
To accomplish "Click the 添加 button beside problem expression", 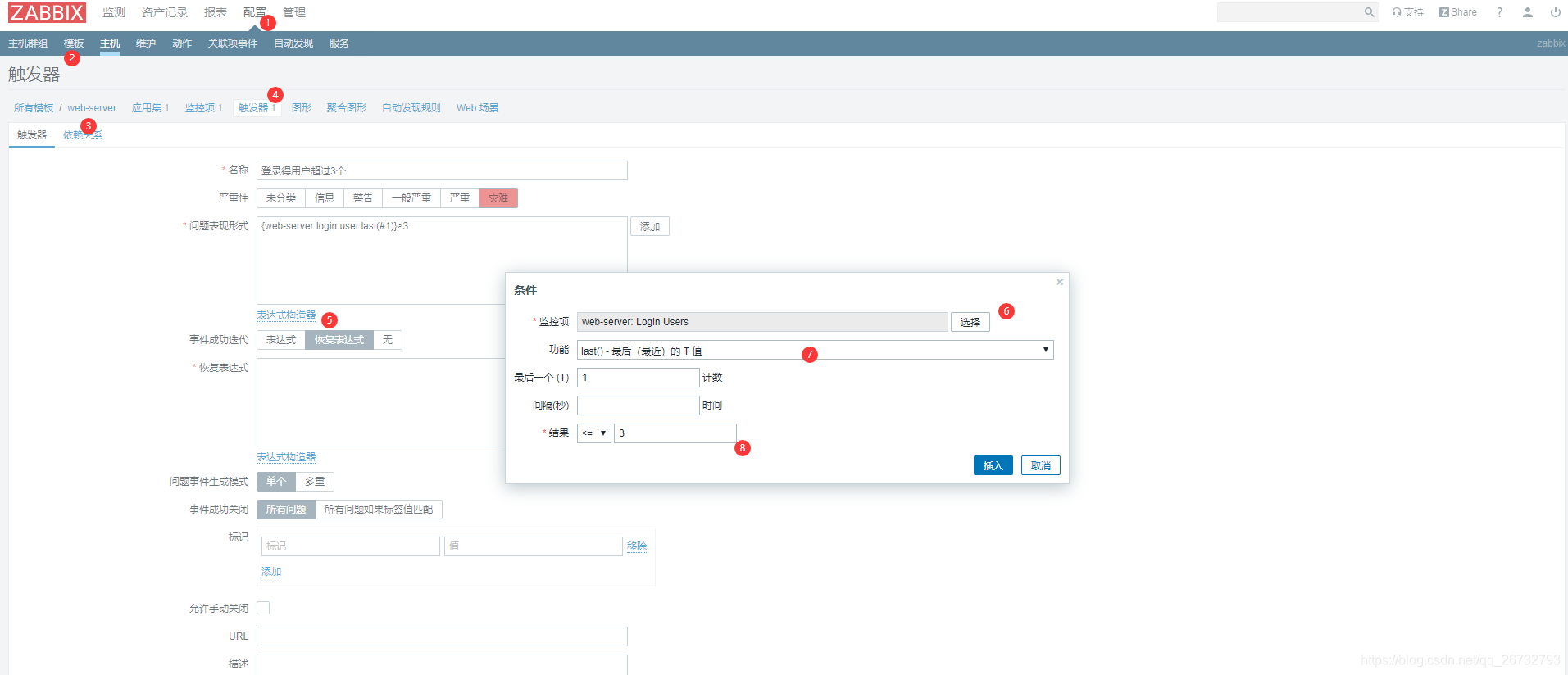I will (650, 226).
